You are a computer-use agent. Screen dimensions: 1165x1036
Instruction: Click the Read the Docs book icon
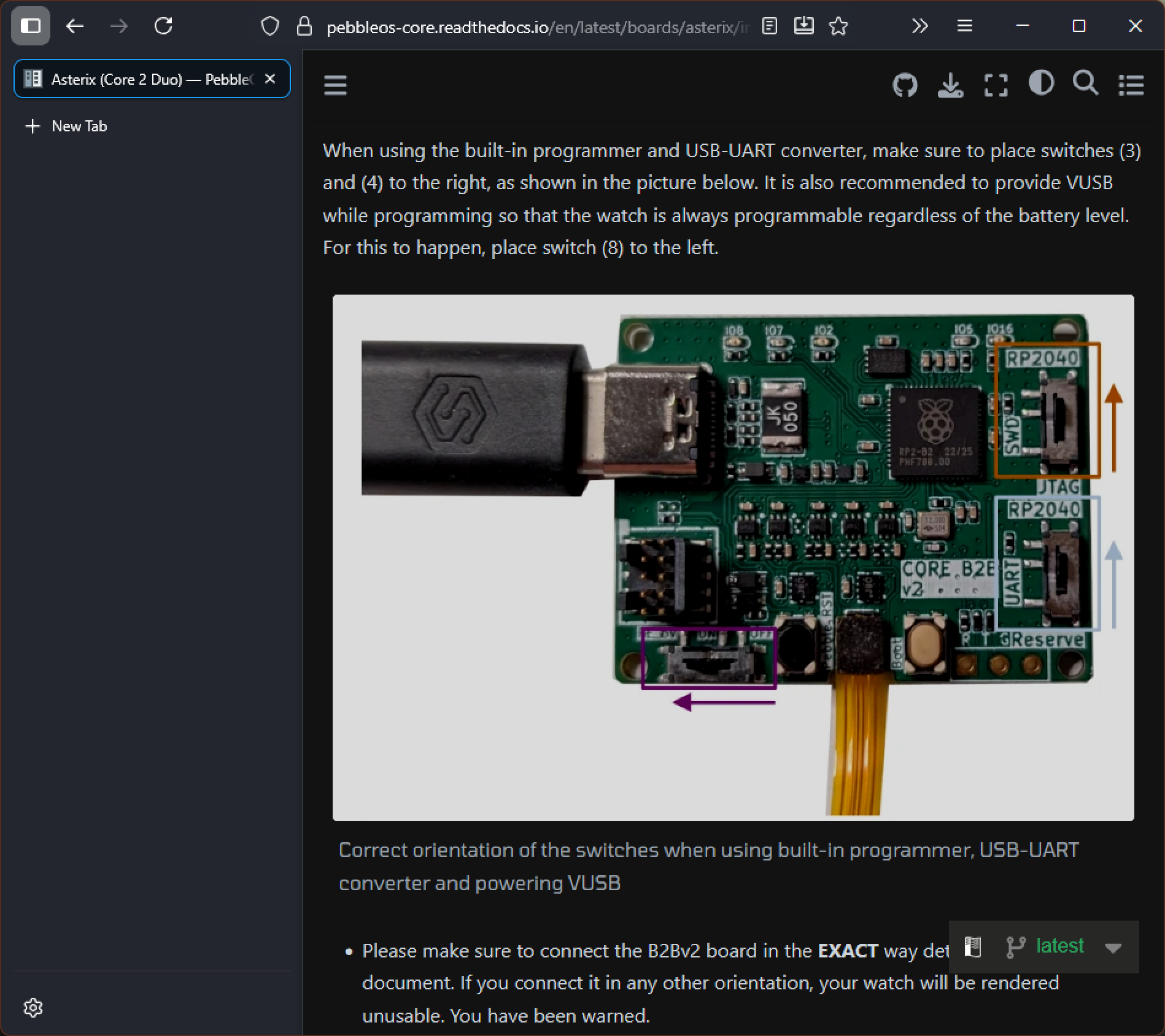[x=973, y=946]
